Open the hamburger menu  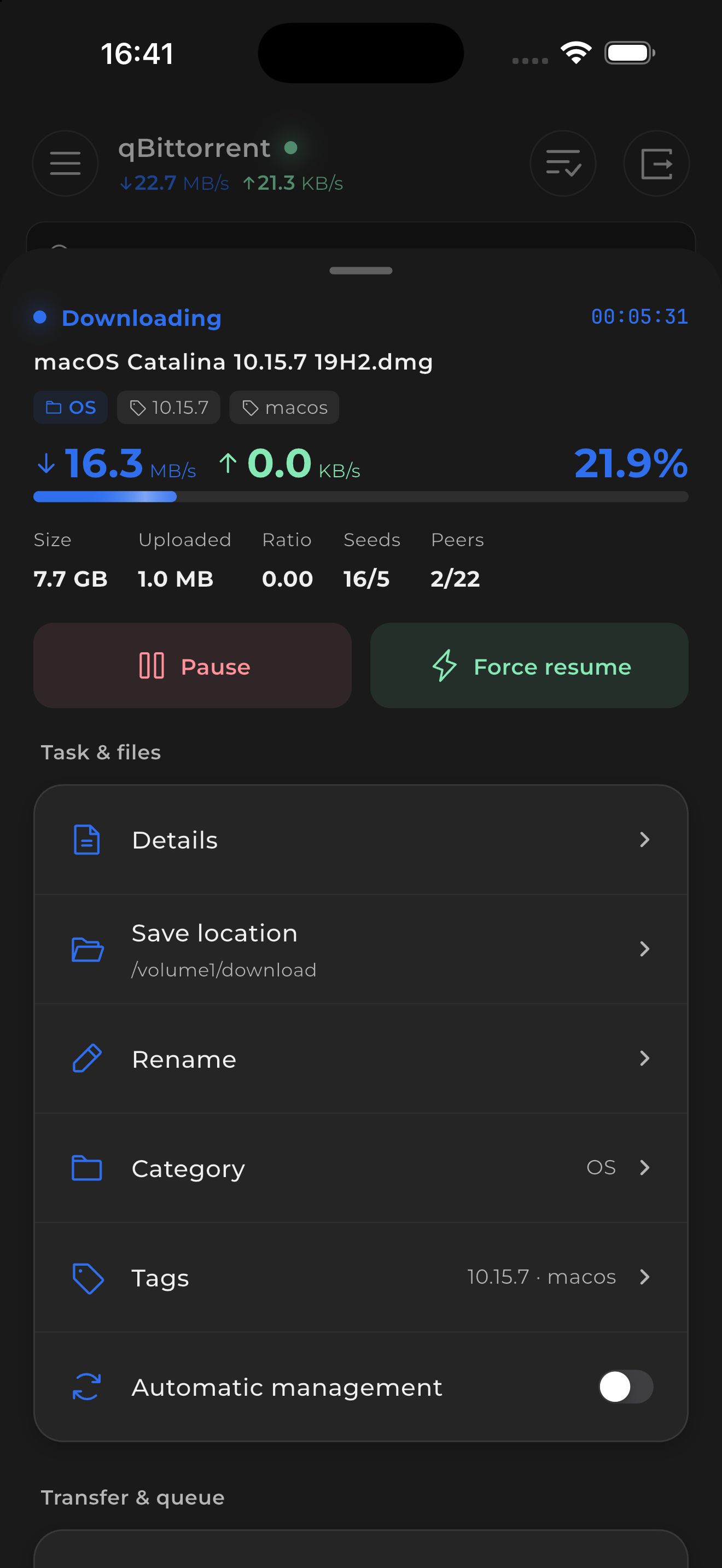tap(65, 163)
